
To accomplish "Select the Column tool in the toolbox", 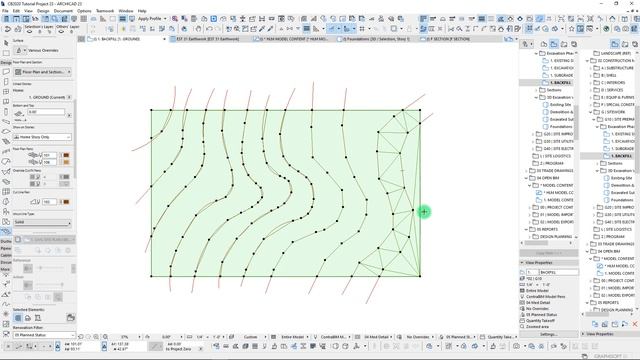I will pyautogui.click(x=6, y=112).
